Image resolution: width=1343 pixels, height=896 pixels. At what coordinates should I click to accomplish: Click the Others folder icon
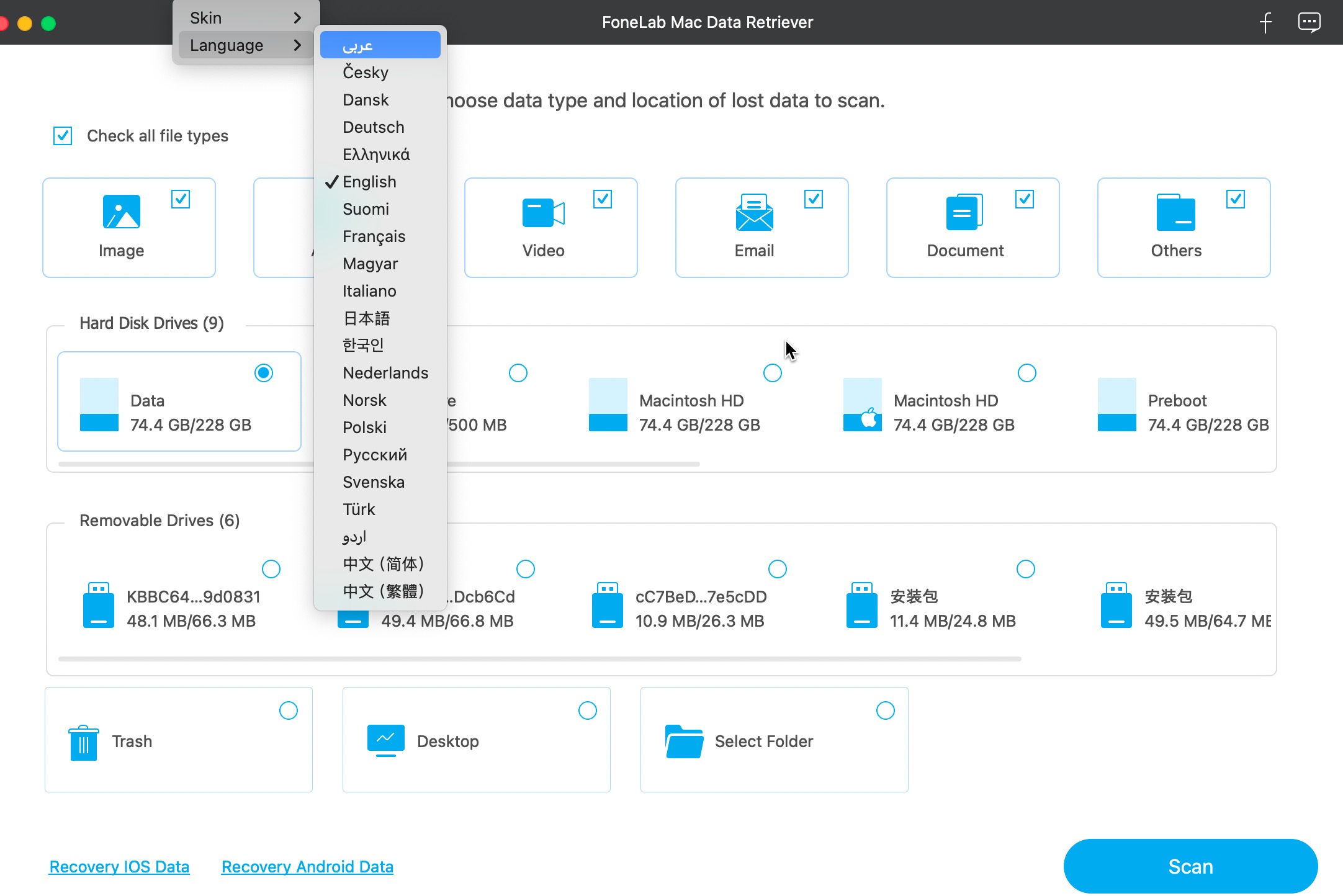click(1175, 212)
